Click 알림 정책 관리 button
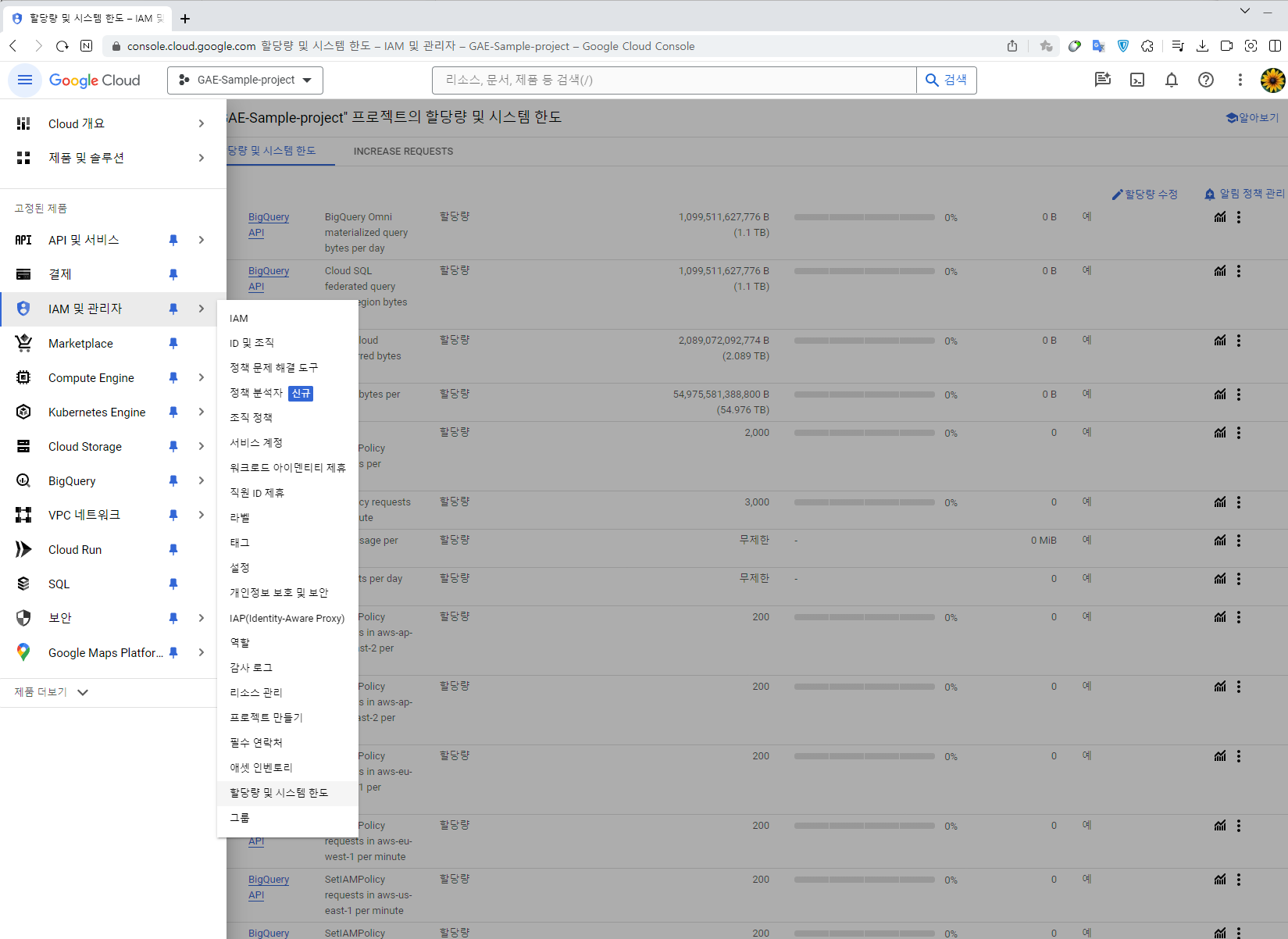 [x=1244, y=194]
